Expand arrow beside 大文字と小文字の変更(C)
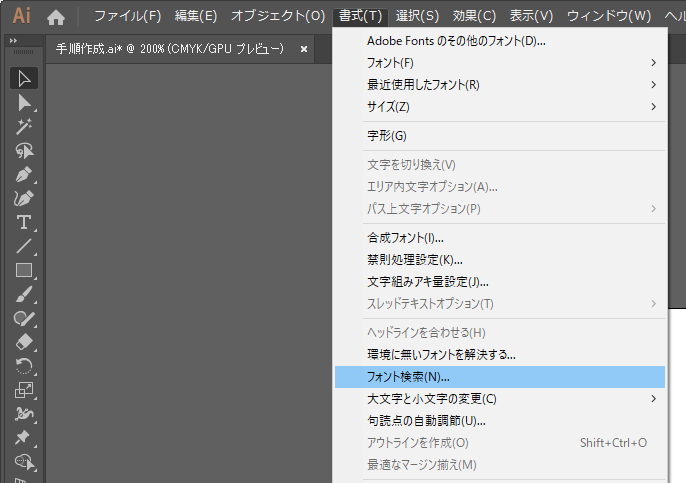This screenshot has width=686, height=483. click(654, 399)
